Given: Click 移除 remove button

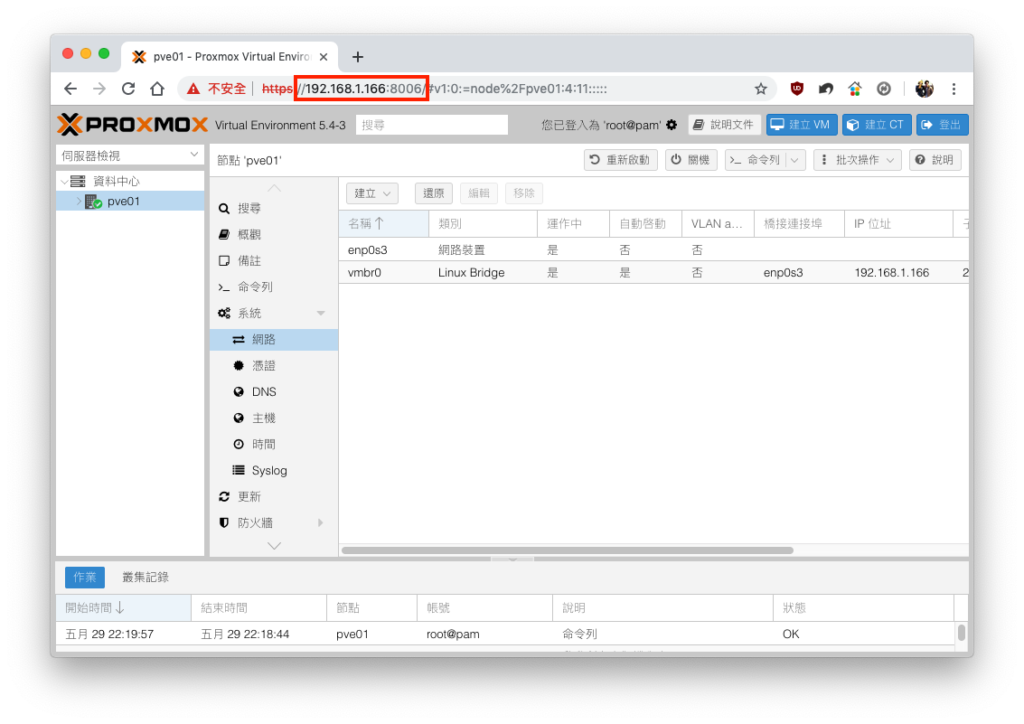Looking at the screenshot, I should [x=524, y=193].
